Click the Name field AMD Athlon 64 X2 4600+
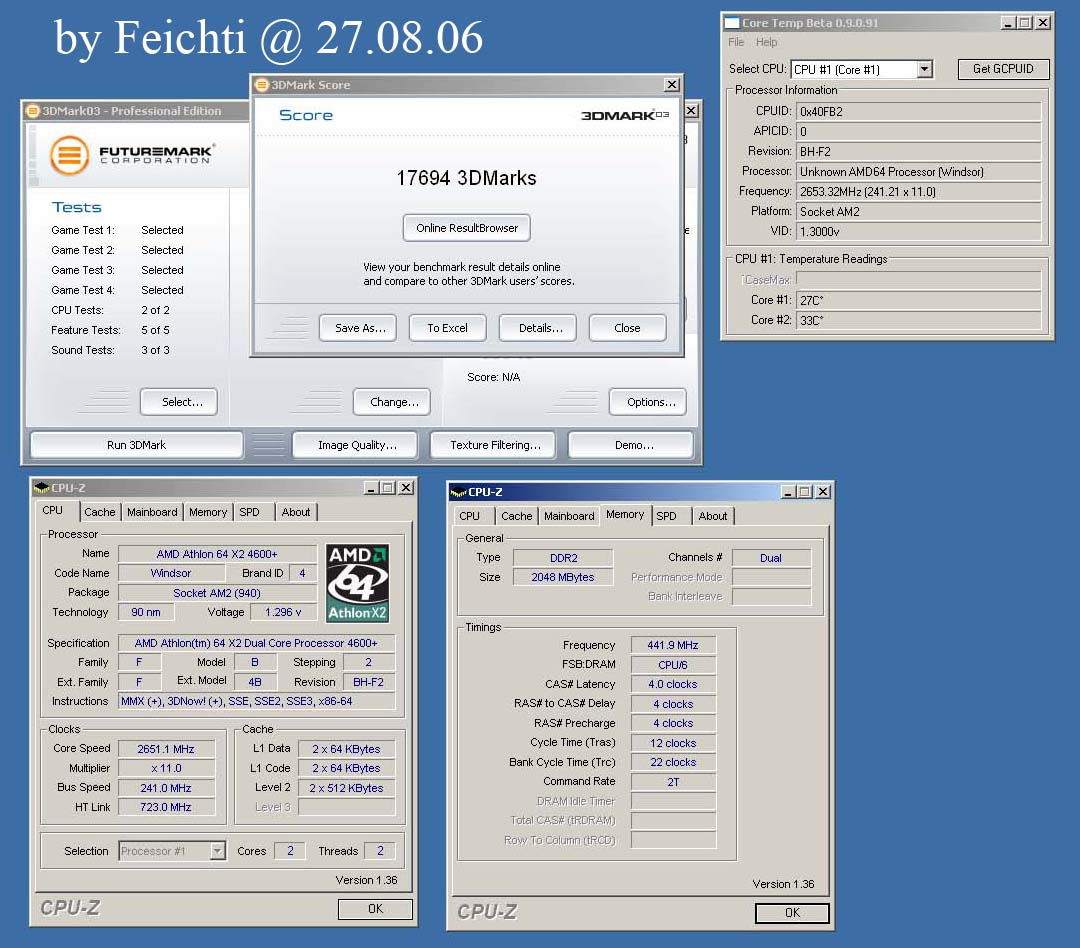1080x948 pixels. click(217, 554)
